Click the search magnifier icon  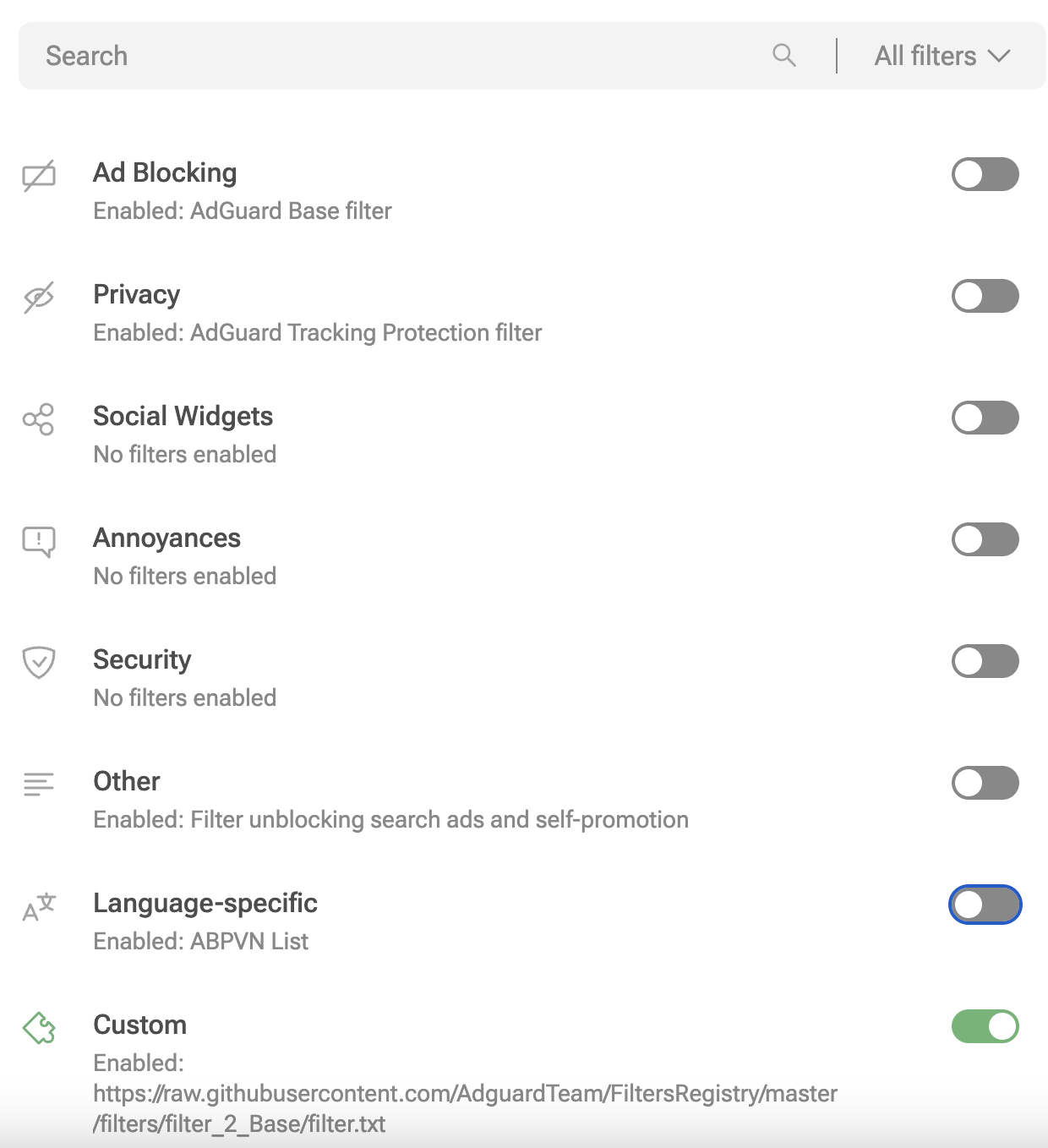point(784,56)
